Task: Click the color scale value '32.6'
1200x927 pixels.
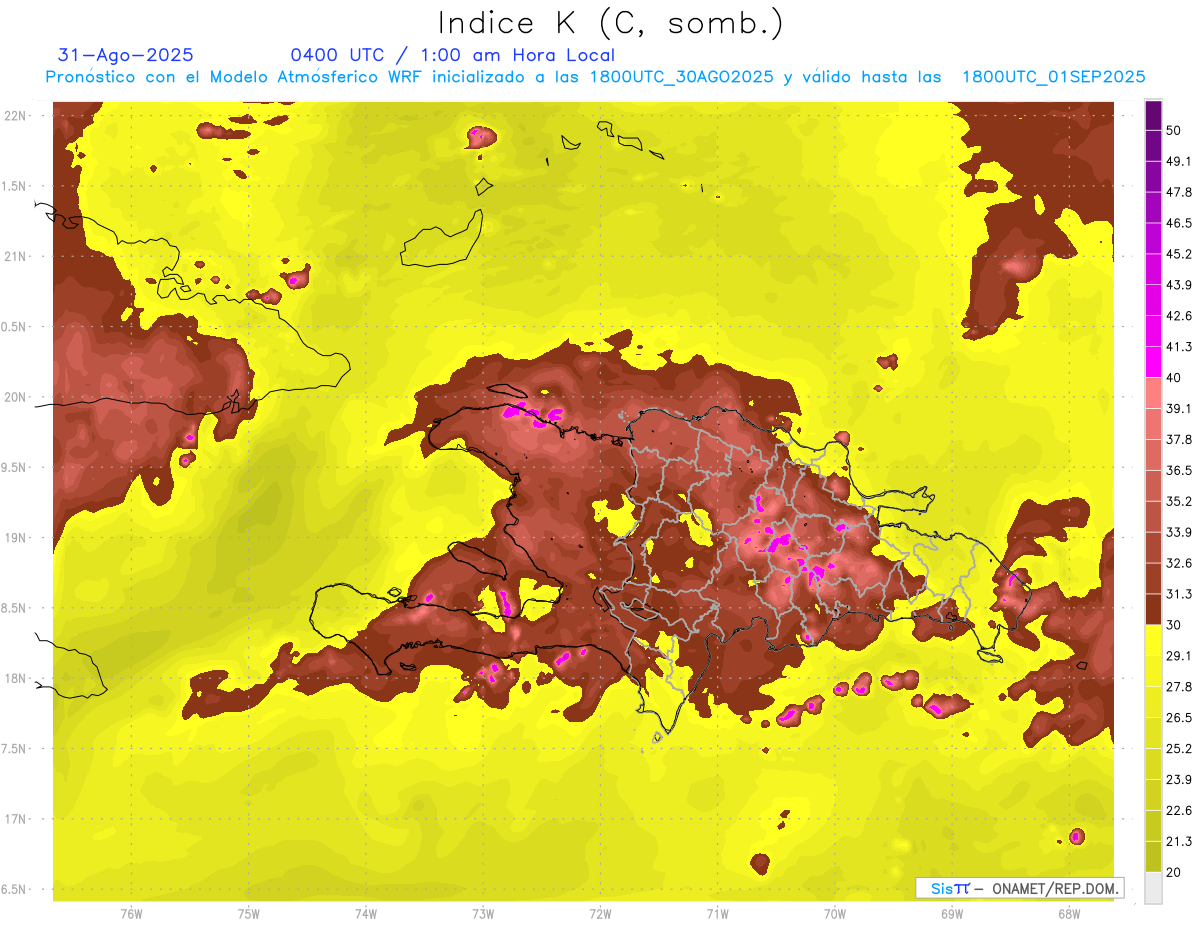Action: tap(1178, 563)
